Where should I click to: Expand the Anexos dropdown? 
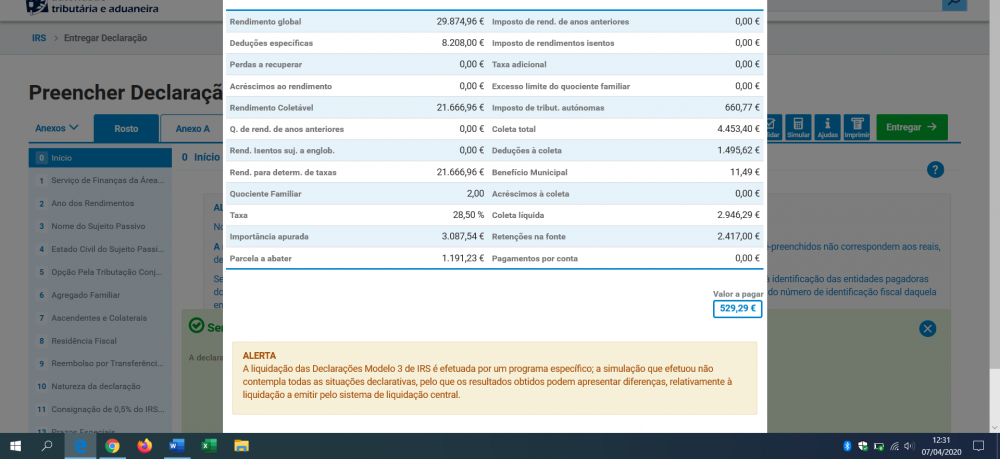coord(57,128)
